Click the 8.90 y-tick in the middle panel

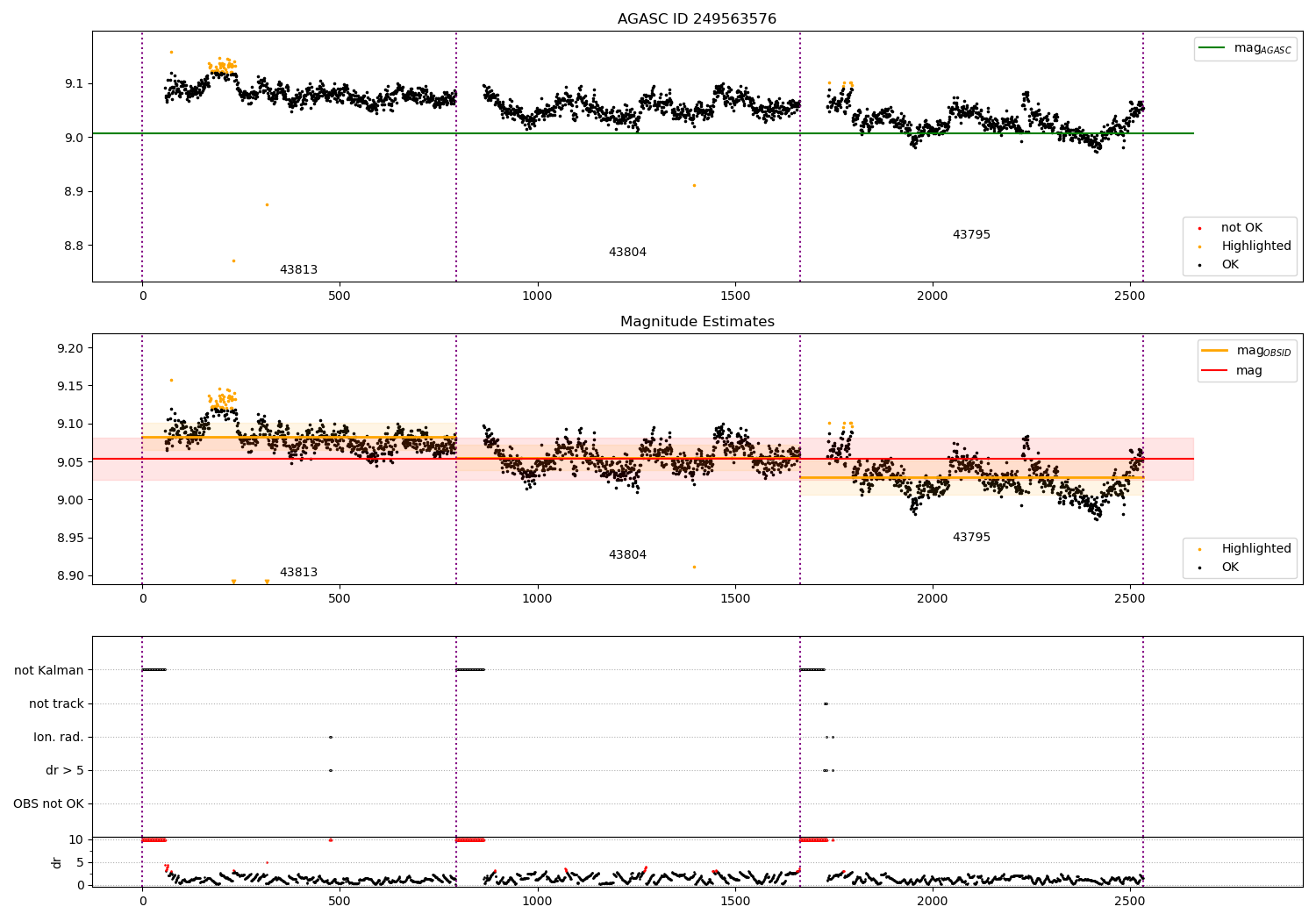[x=68, y=576]
